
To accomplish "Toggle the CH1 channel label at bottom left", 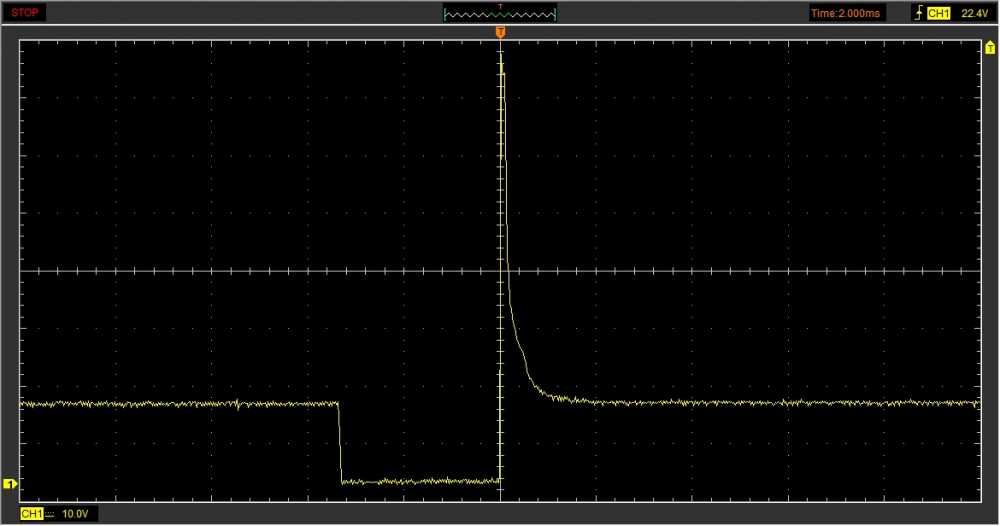I will (x=31, y=514).
